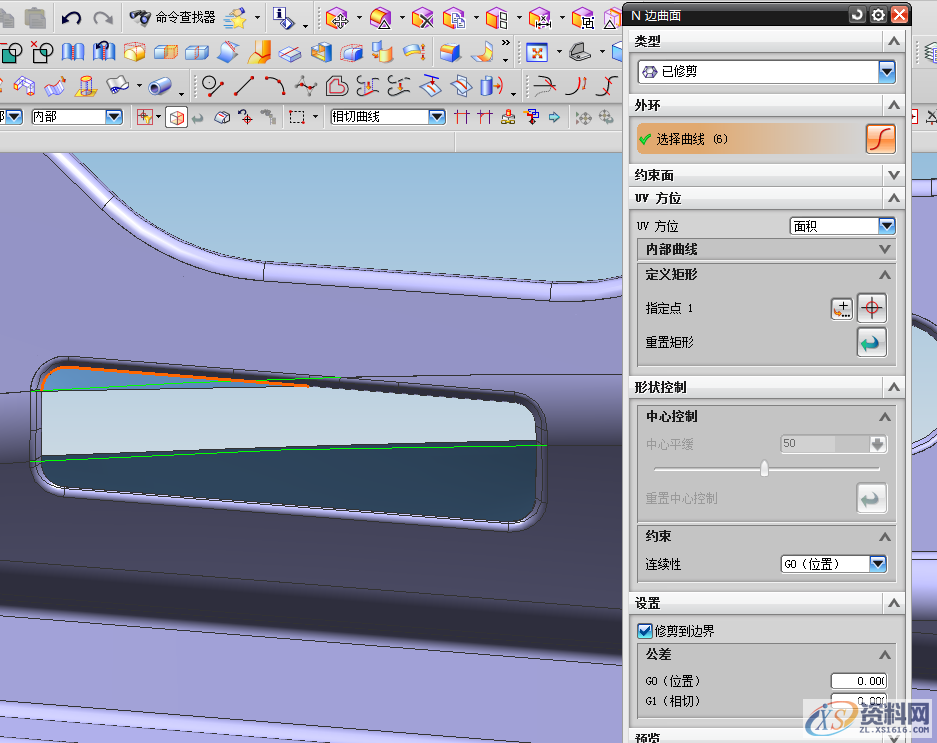The height and width of the screenshot is (743, 937).
Task: Click the 中心平缓 slider handle
Action: point(765,468)
